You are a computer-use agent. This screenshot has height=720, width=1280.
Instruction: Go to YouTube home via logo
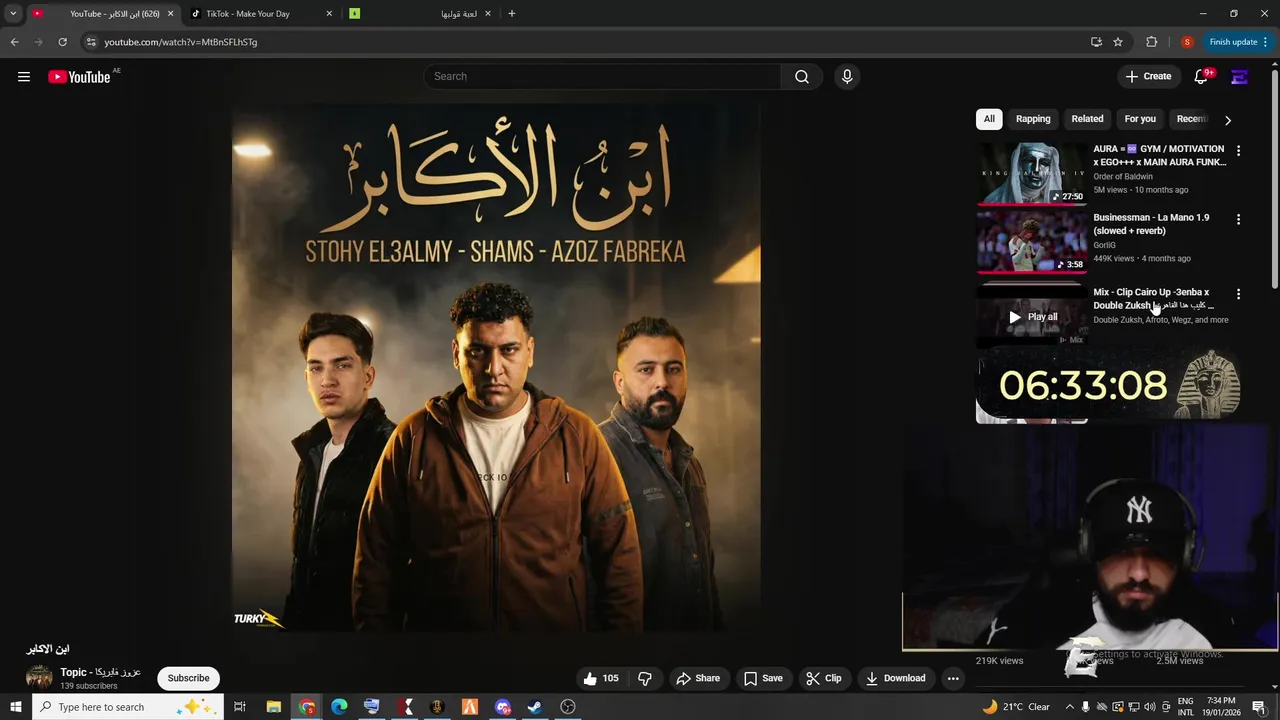click(x=79, y=77)
